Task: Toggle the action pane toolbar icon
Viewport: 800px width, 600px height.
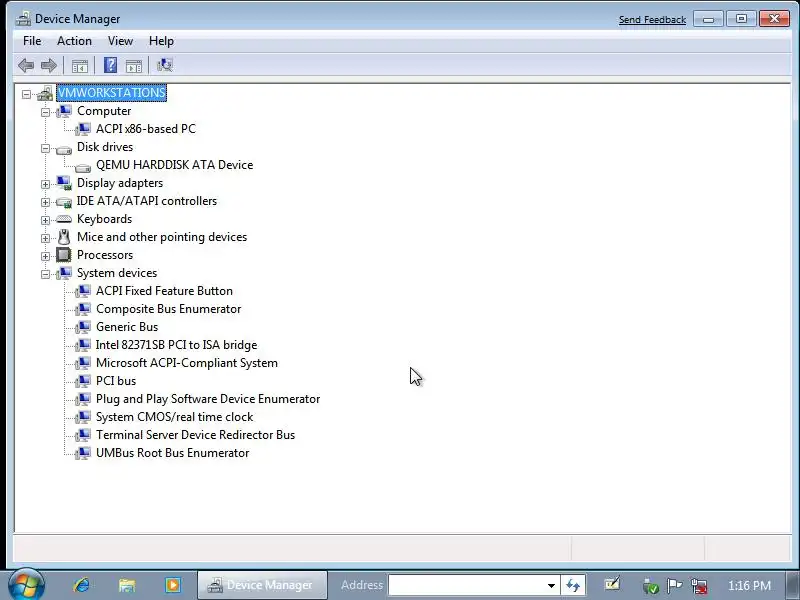Action: (x=134, y=66)
